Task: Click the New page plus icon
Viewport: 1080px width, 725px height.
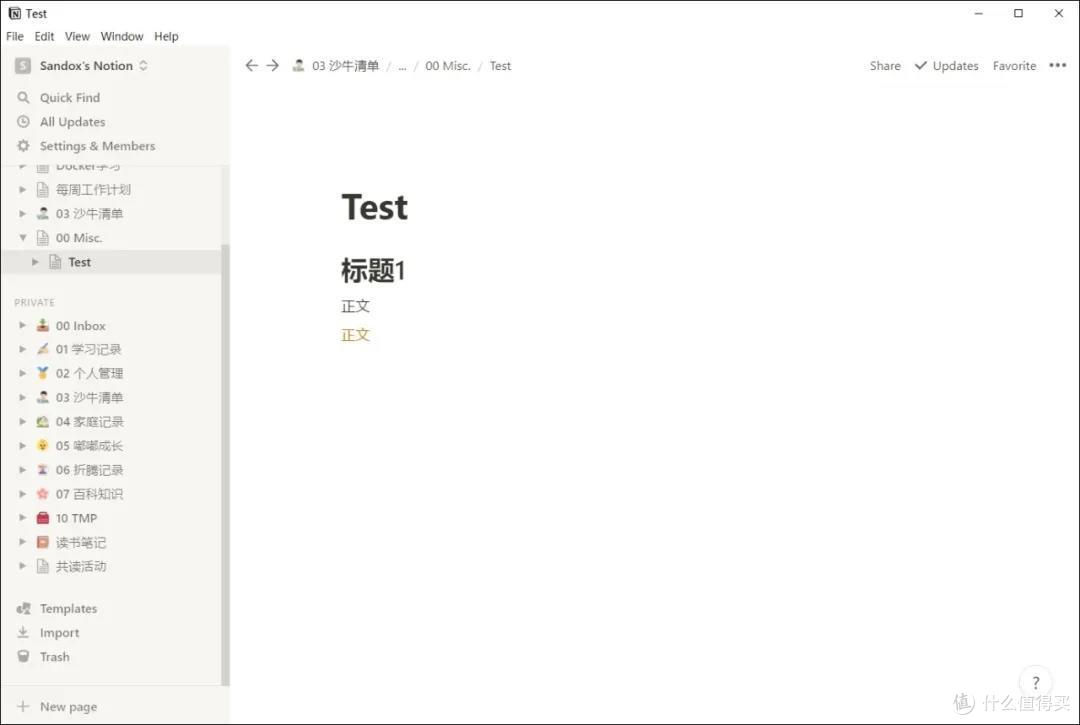Action: 24,706
